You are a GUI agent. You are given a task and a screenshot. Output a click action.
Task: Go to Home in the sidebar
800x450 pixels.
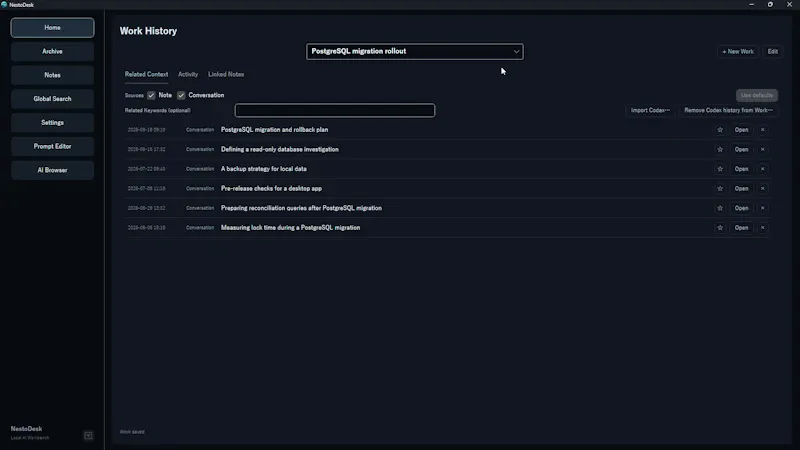[53, 28]
